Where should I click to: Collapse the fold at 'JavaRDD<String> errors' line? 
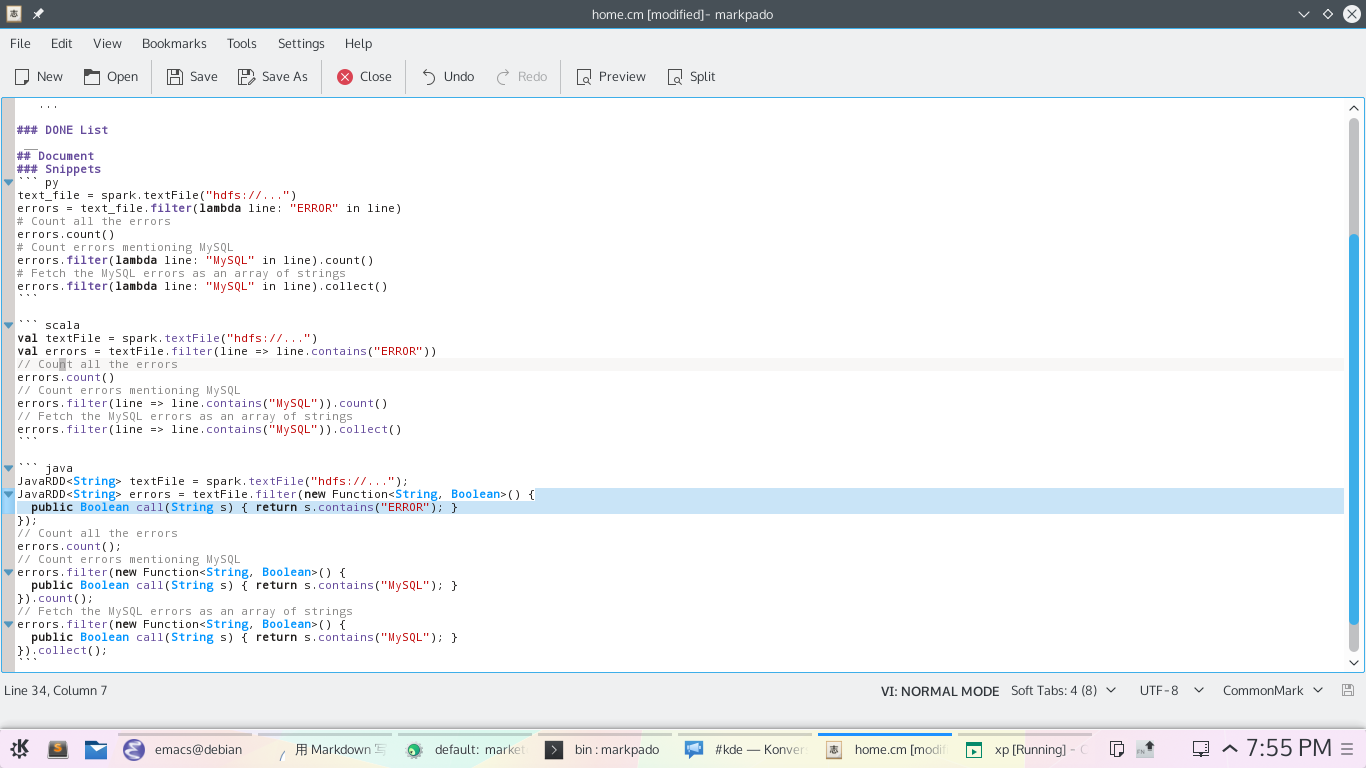(x=8, y=494)
